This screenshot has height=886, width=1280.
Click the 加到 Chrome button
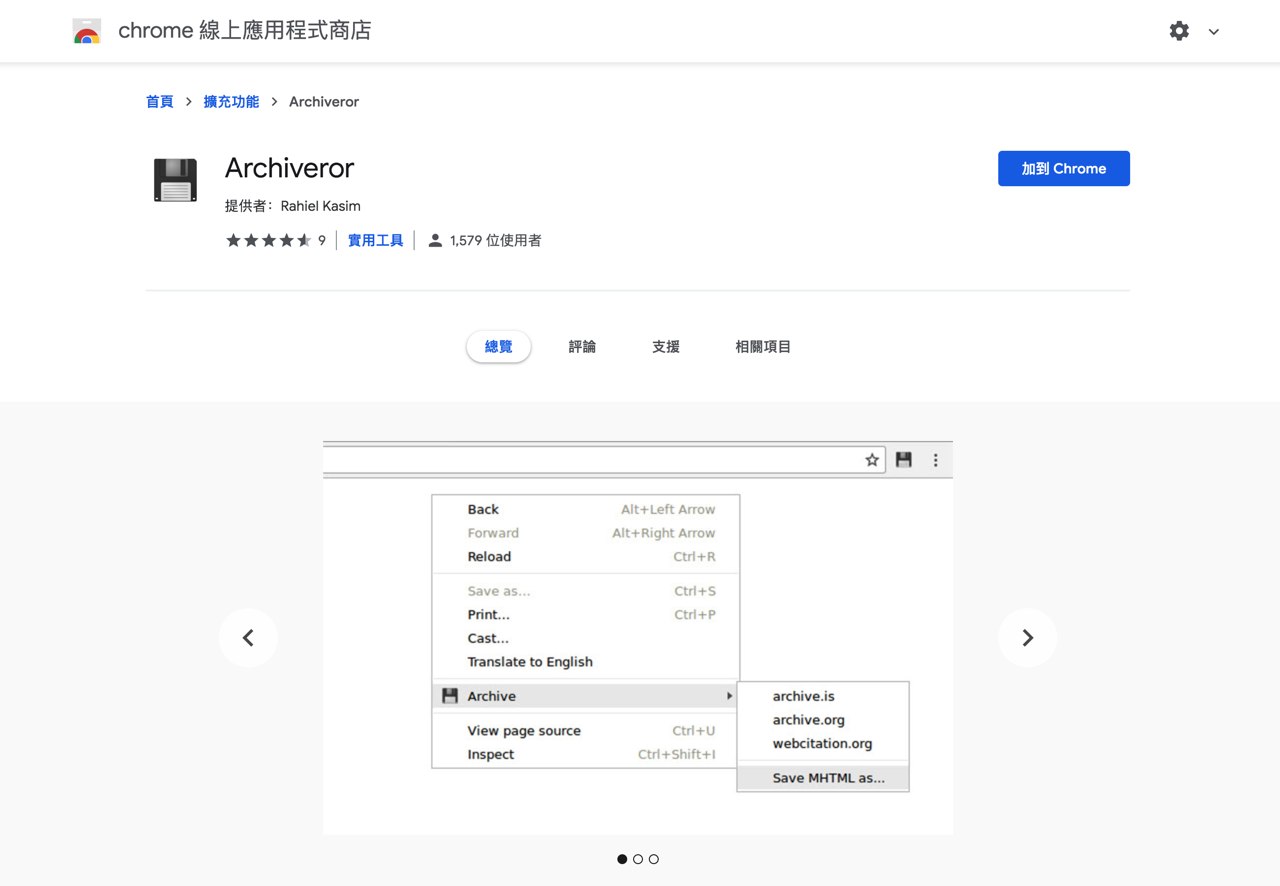pos(1064,169)
